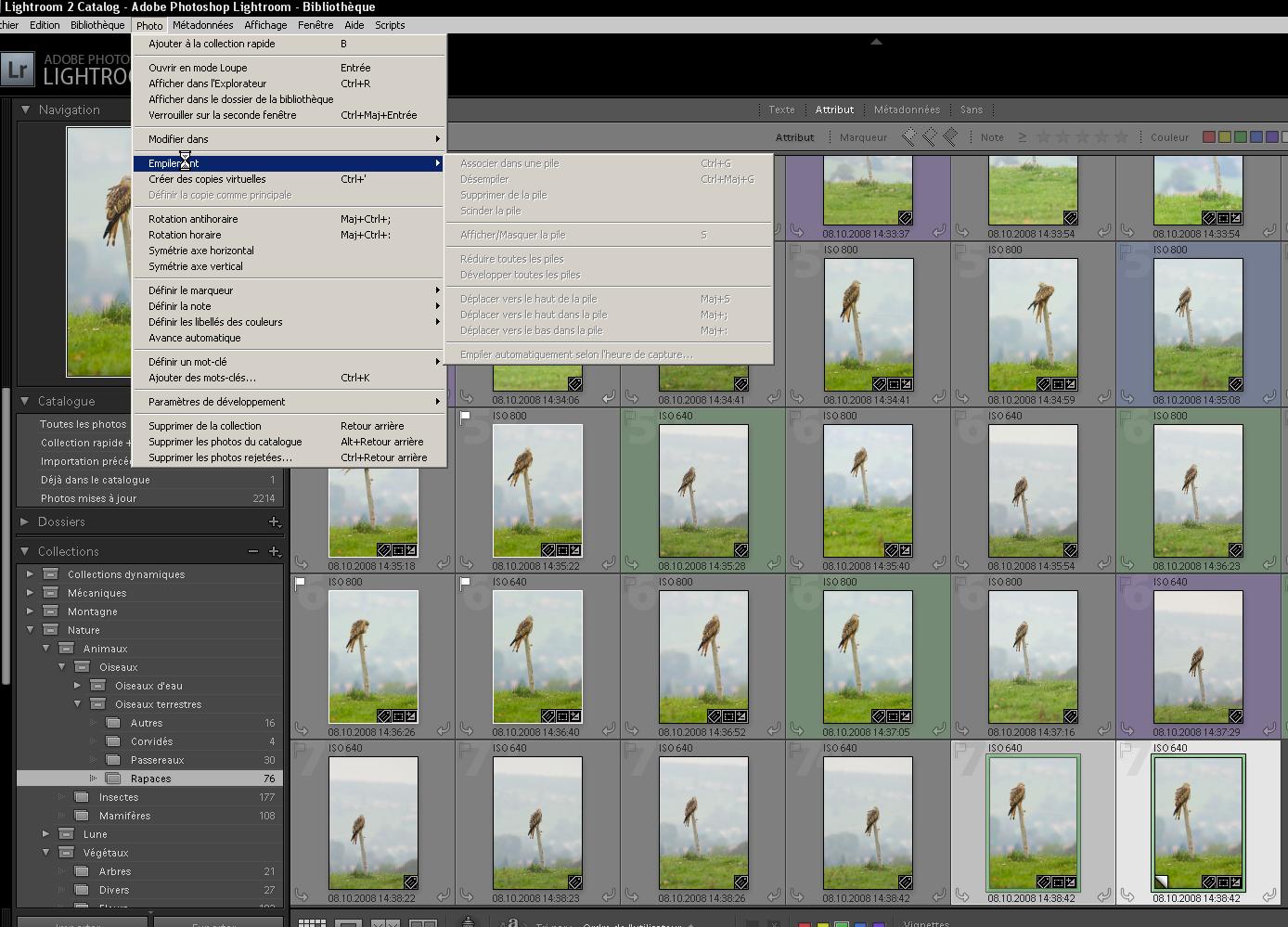The height and width of the screenshot is (927, 1288).
Task: Click the Montagne collection box icon
Action: click(50, 612)
